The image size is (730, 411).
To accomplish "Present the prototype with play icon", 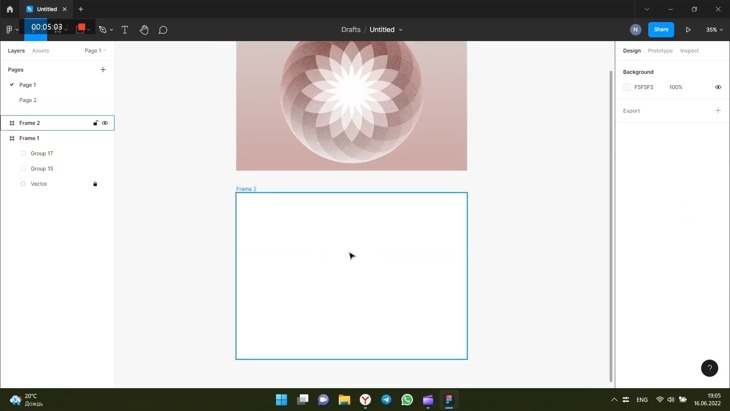I will pyautogui.click(x=688, y=30).
